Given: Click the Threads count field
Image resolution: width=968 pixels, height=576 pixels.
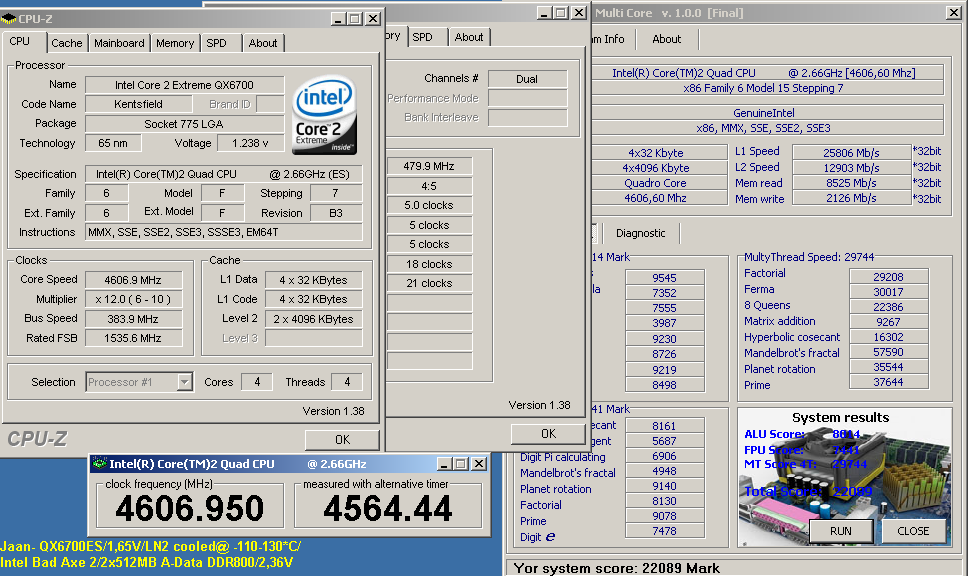Looking at the screenshot, I should click(x=347, y=382).
